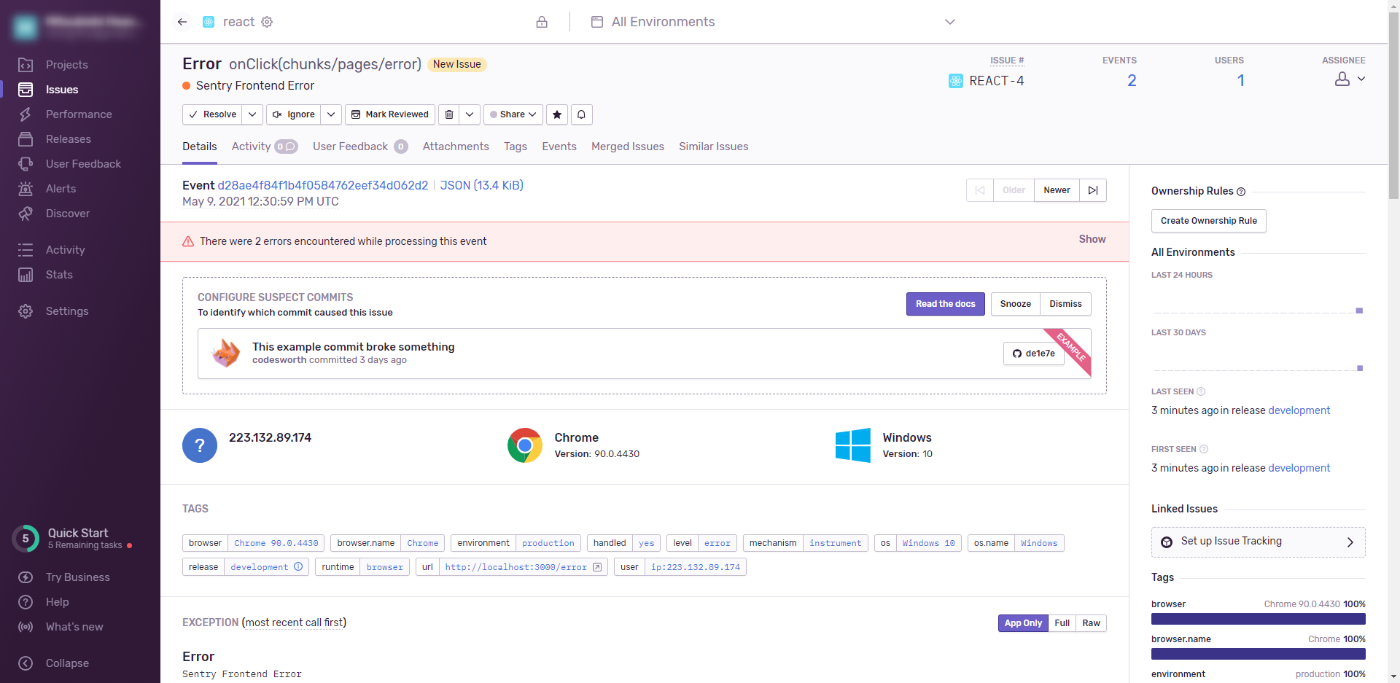Subscribe using the bell icon
This screenshot has width=1400, height=683.
tap(582, 114)
